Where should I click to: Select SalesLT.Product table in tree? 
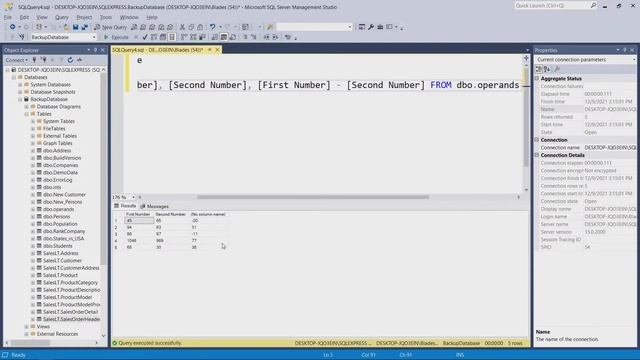pyautogui.click(x=60, y=276)
